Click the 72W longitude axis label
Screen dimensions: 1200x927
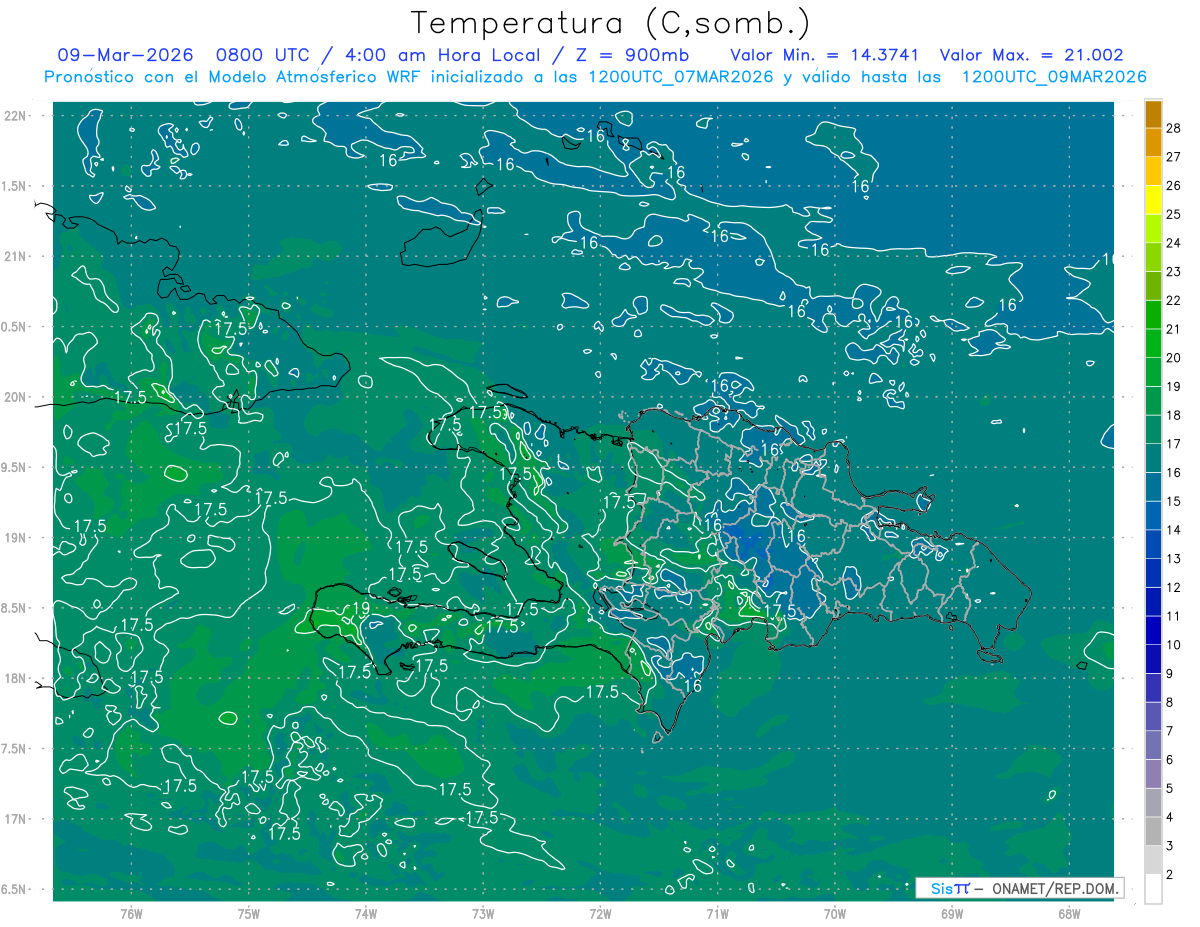point(600,913)
